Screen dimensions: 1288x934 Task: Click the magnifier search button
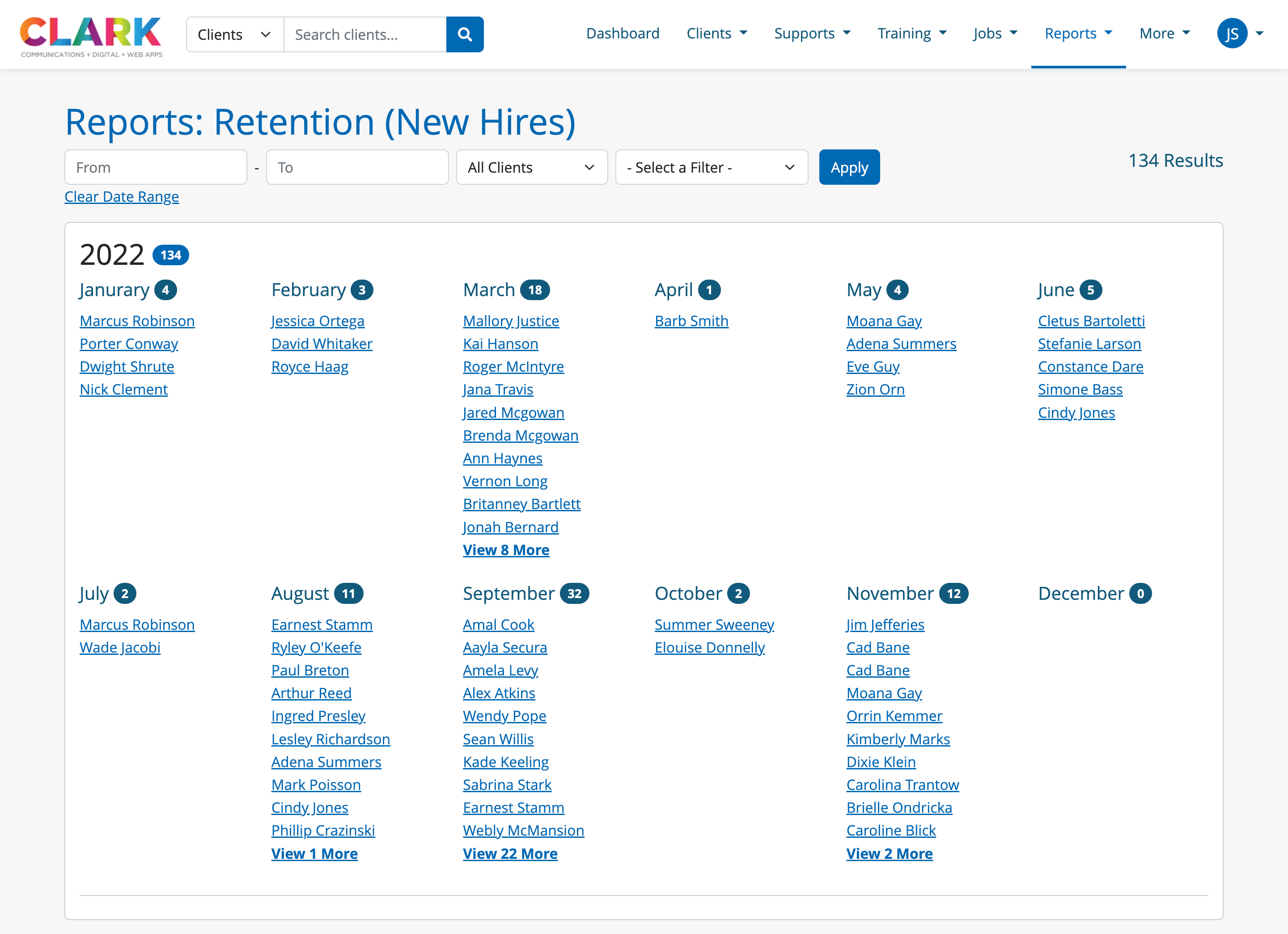465,34
